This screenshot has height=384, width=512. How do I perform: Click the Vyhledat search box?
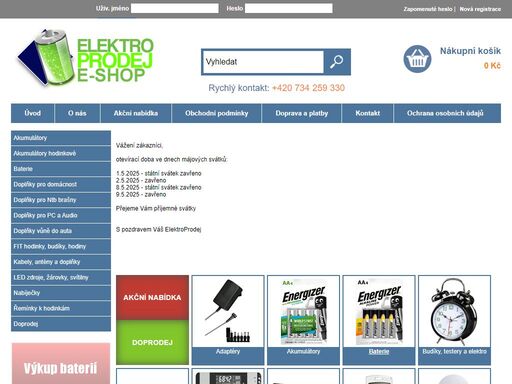[x=263, y=62]
